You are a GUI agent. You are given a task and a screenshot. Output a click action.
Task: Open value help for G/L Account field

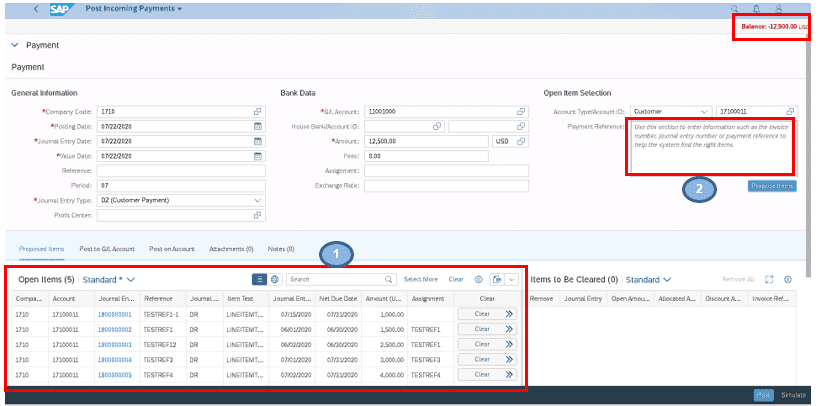(x=521, y=111)
